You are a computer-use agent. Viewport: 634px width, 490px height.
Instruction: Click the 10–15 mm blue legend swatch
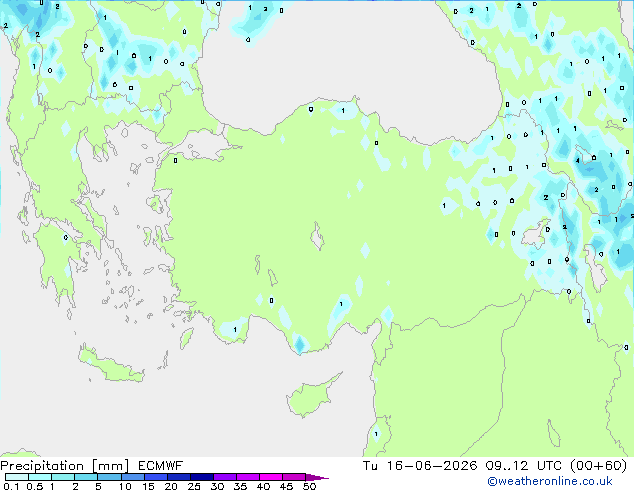(133, 477)
